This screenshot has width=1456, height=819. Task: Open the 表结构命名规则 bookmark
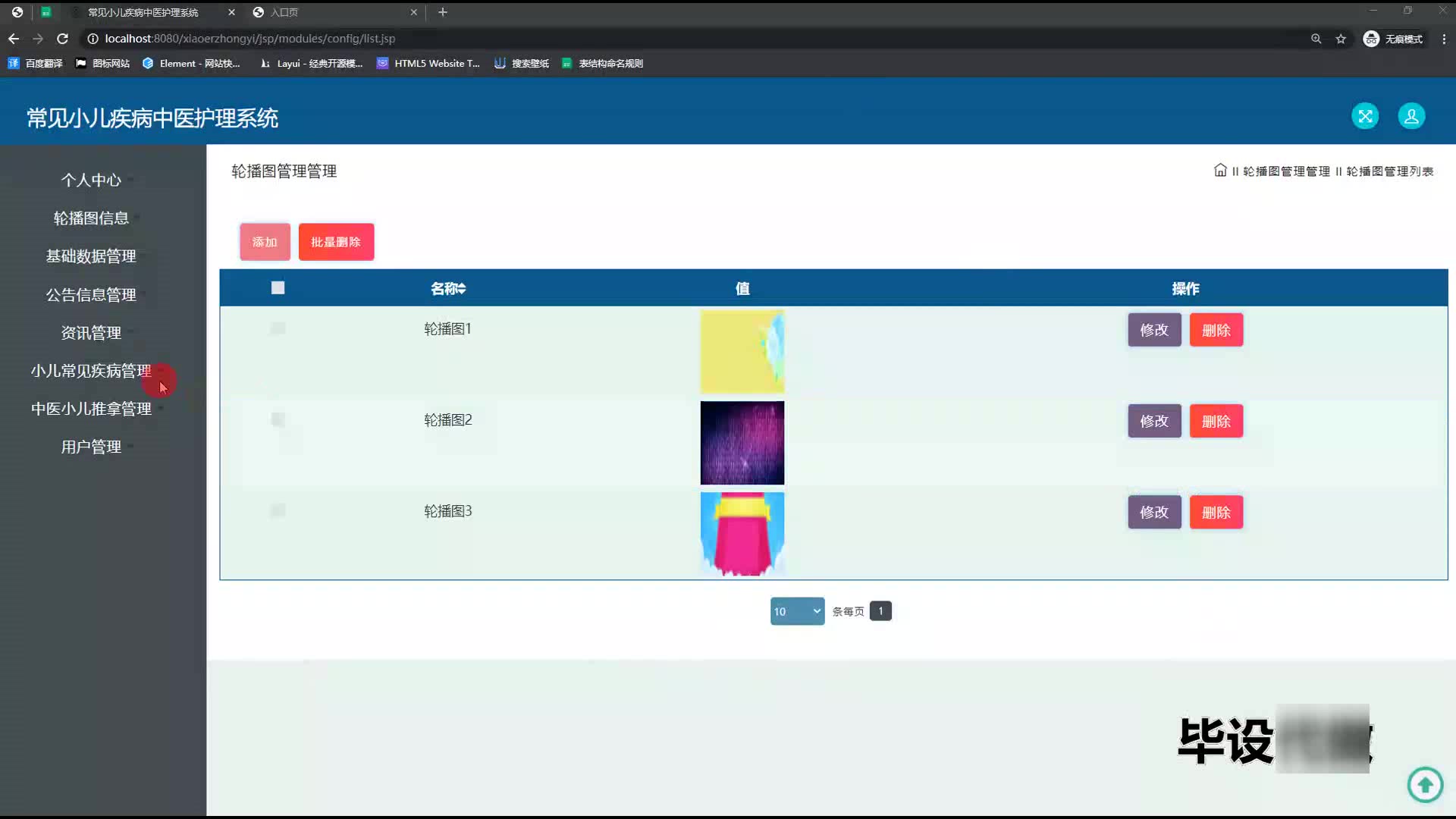tap(603, 64)
